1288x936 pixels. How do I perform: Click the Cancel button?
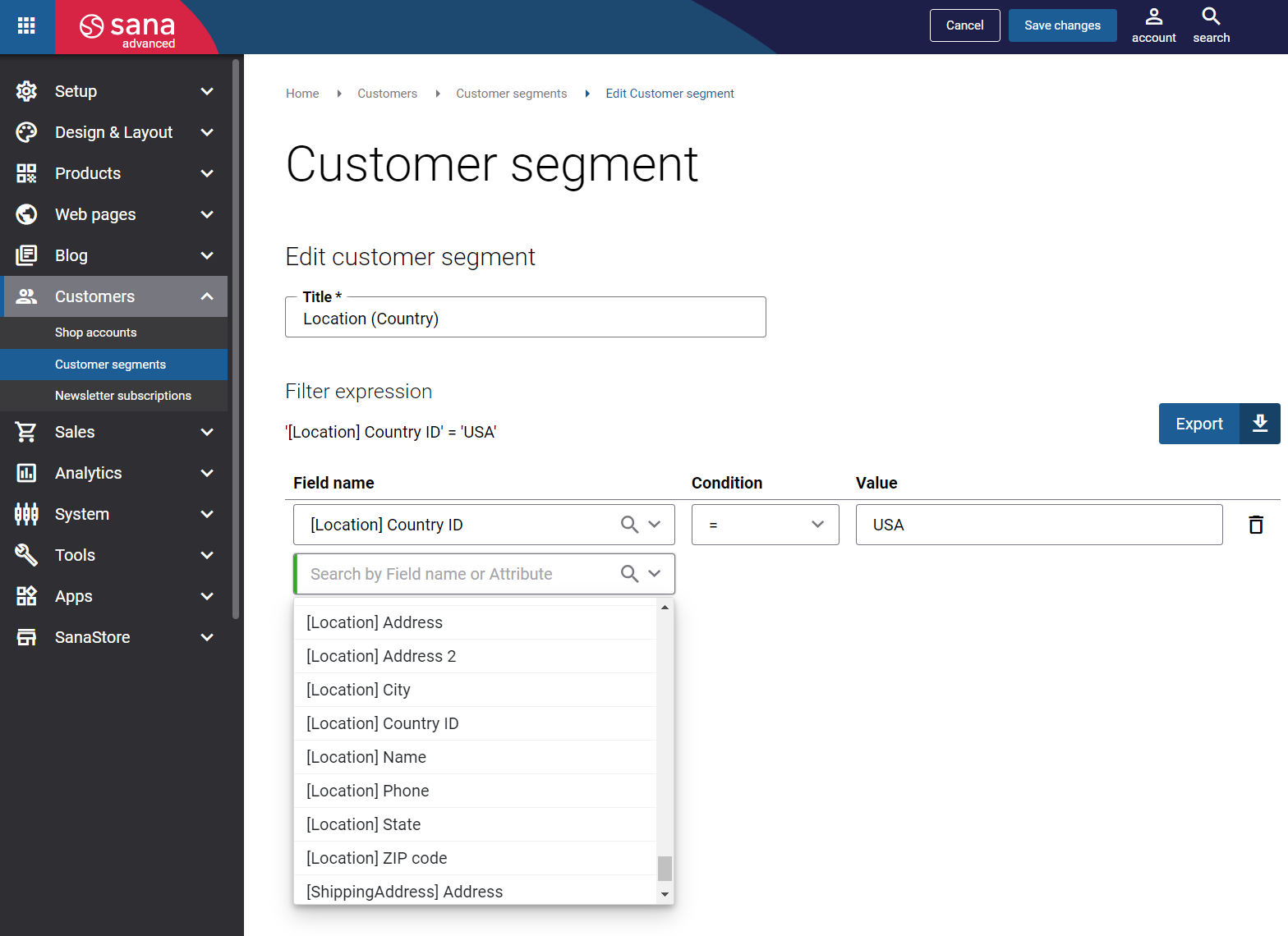(x=964, y=25)
